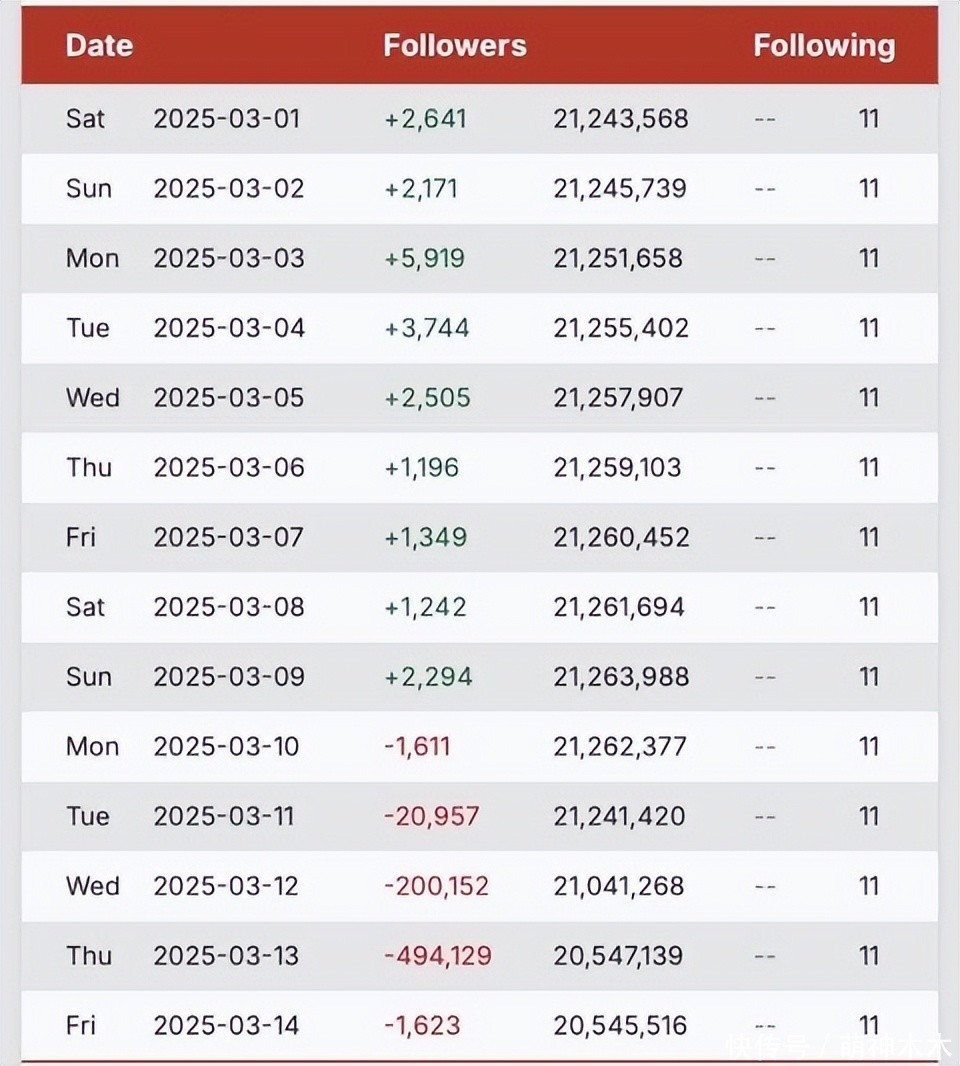This screenshot has height=1066, width=960.
Task: Click the Following column header
Action: pyautogui.click(x=824, y=46)
